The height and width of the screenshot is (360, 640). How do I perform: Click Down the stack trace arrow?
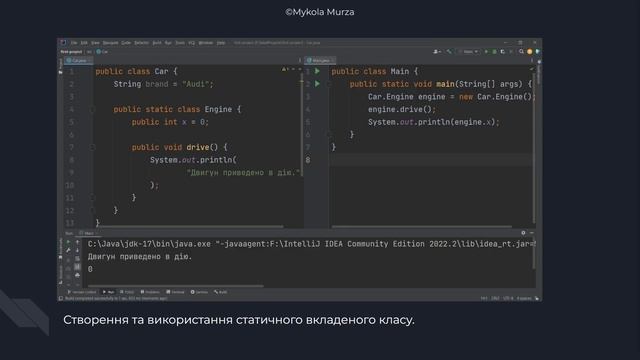[77, 251]
